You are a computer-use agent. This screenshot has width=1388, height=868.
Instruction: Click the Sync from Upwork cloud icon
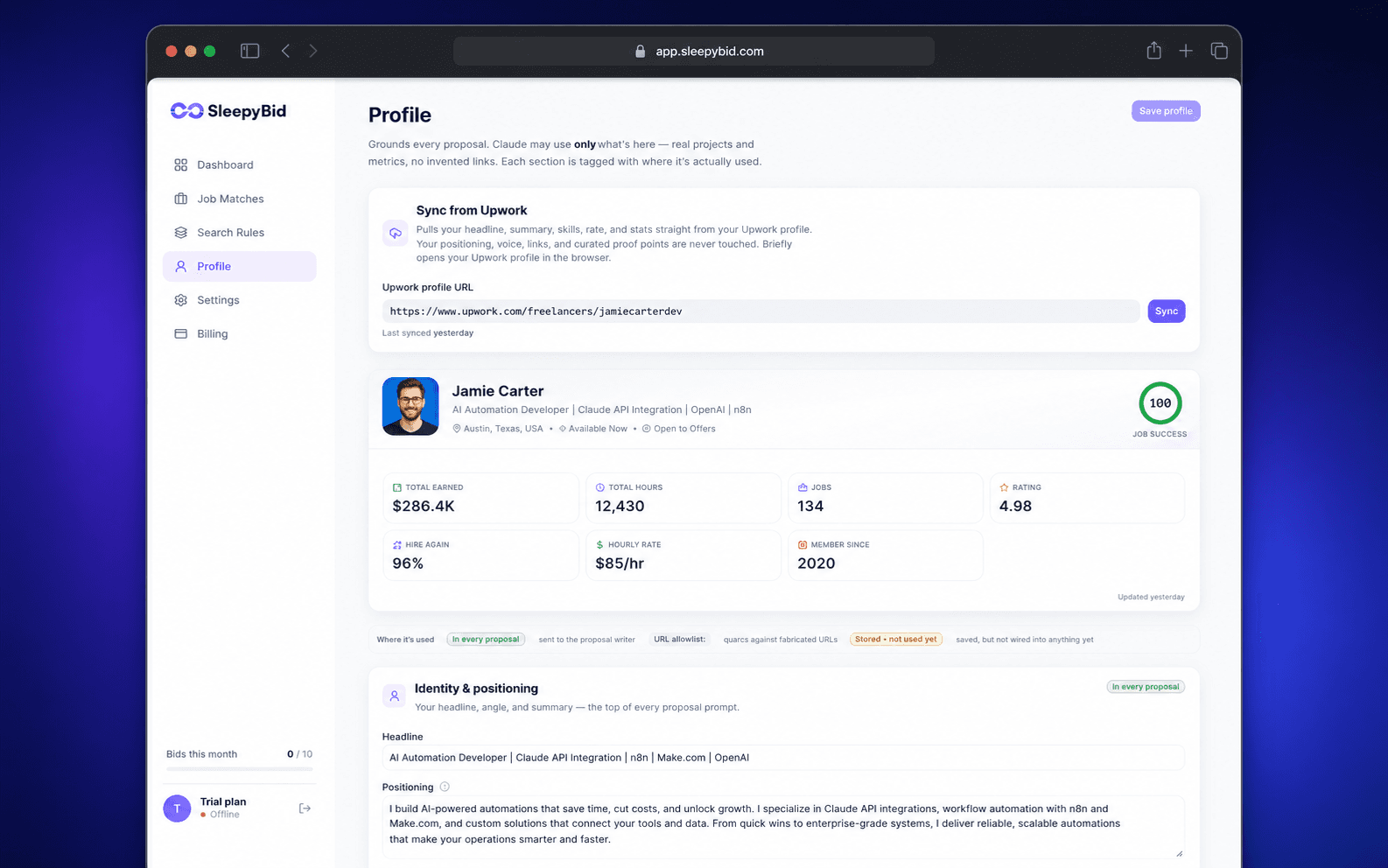395,234
